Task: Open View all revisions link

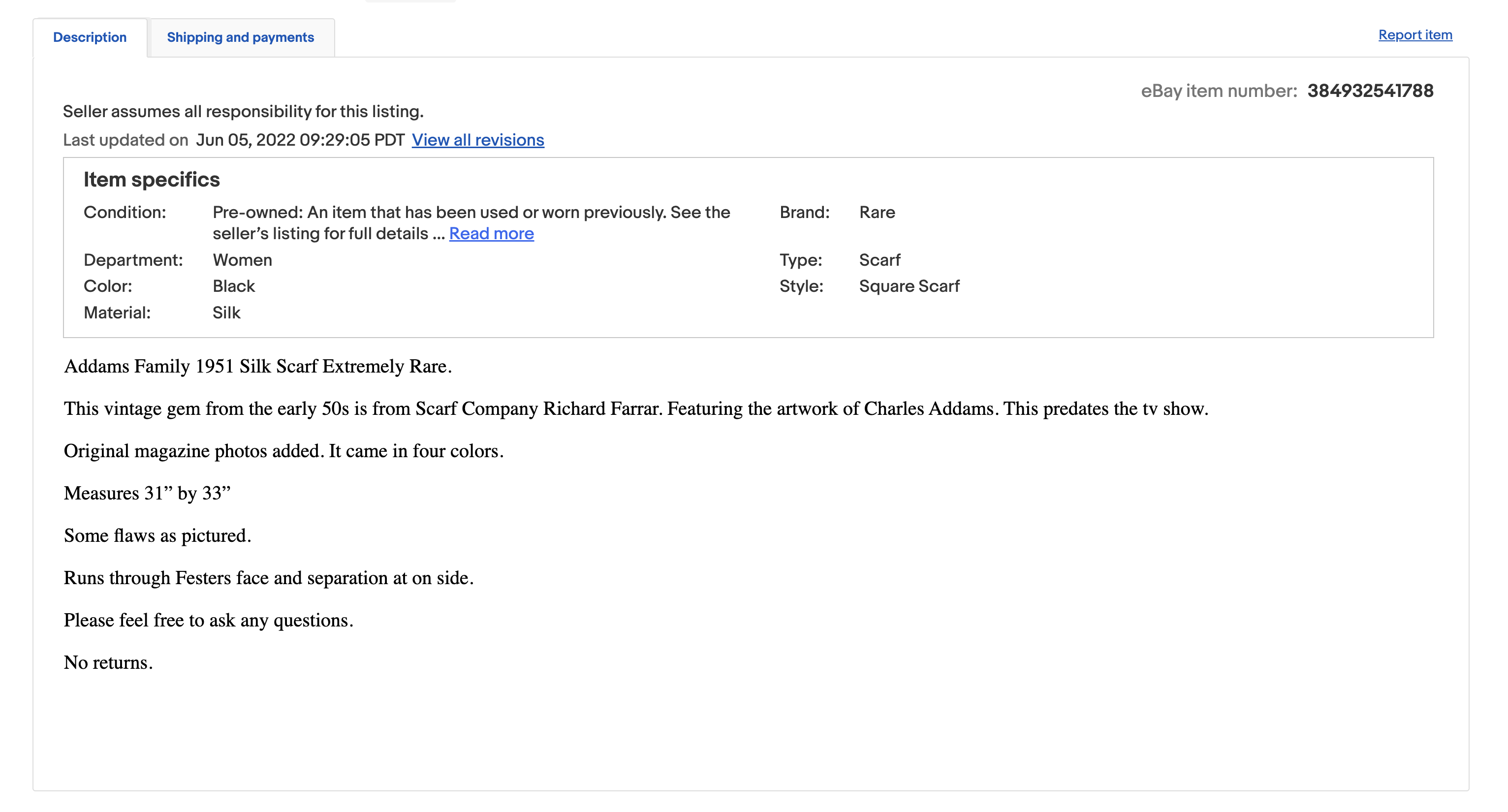Action: point(478,140)
